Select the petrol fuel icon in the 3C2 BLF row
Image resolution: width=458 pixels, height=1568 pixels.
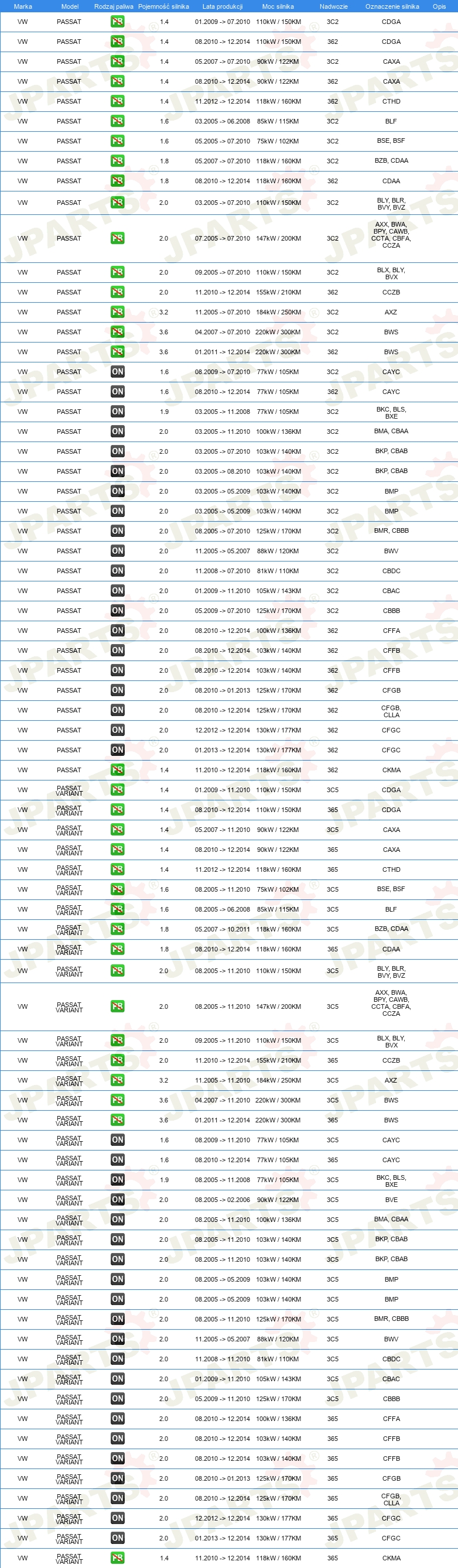pyautogui.click(x=118, y=121)
